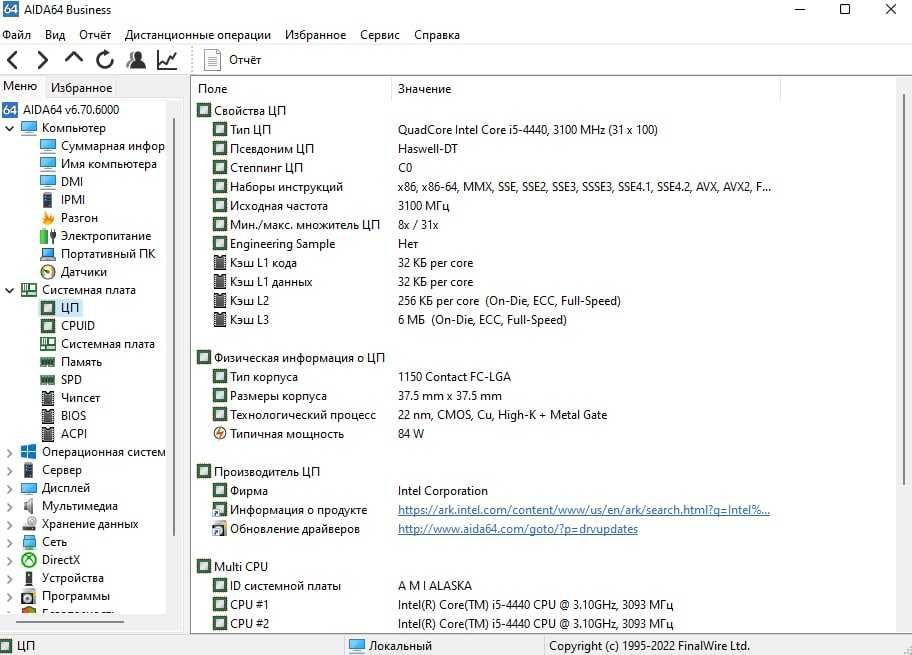The height and width of the screenshot is (655, 912).
Task: Click the left tree vertical scrollbar
Action: tap(174, 326)
